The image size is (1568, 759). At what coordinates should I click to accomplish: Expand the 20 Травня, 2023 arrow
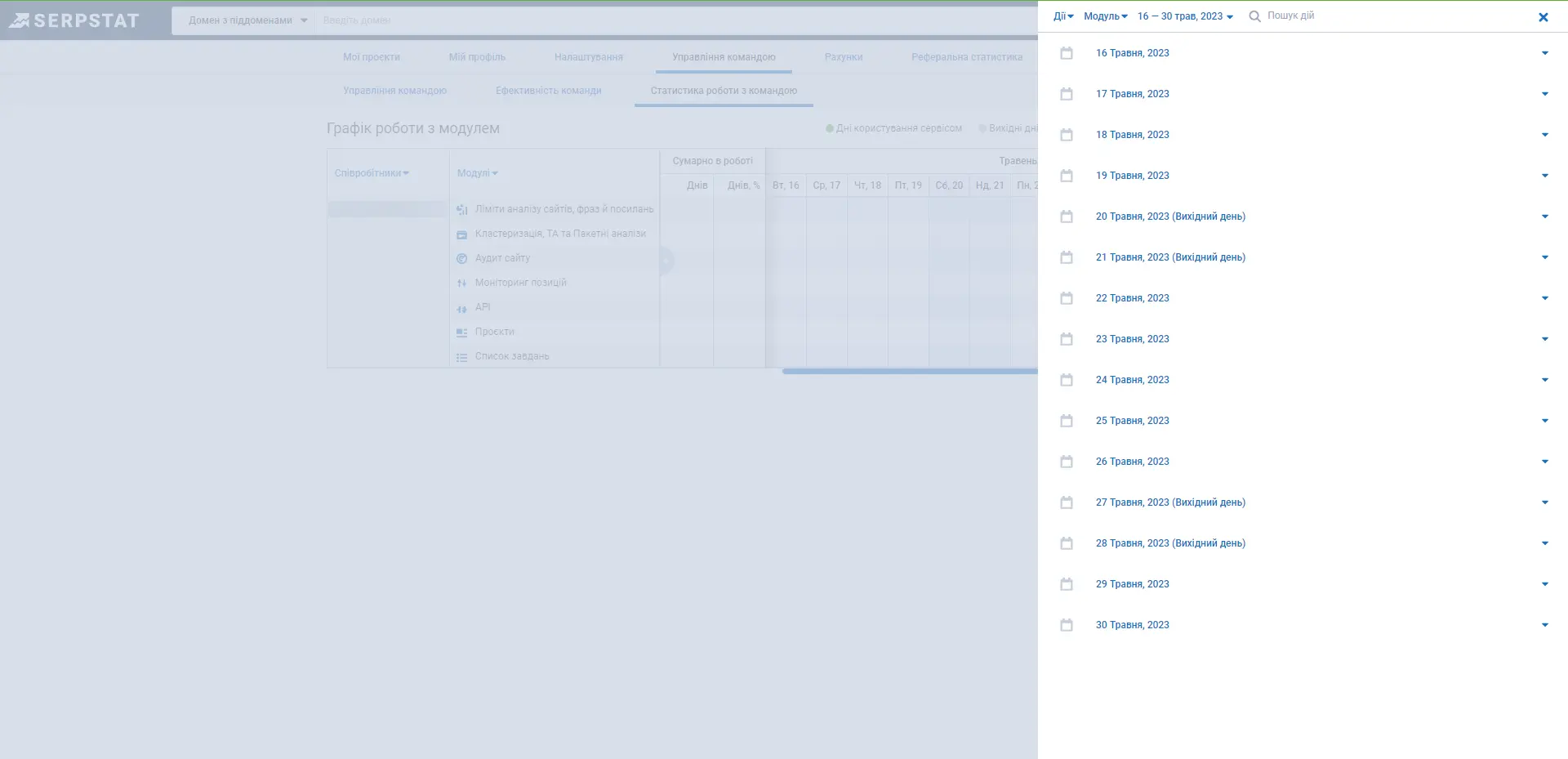(x=1544, y=217)
